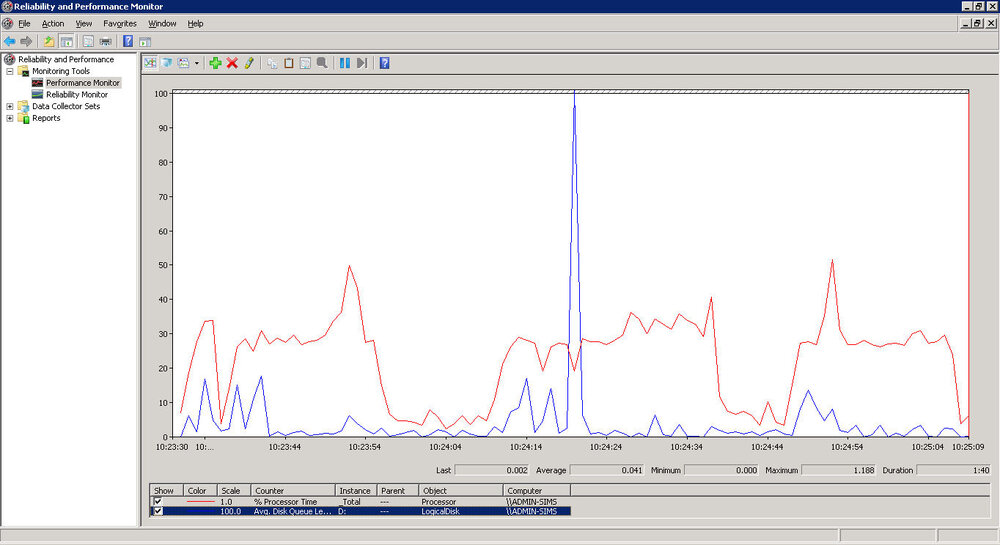Sort by the Color column header
This screenshot has width=1000, height=545.
200,490
